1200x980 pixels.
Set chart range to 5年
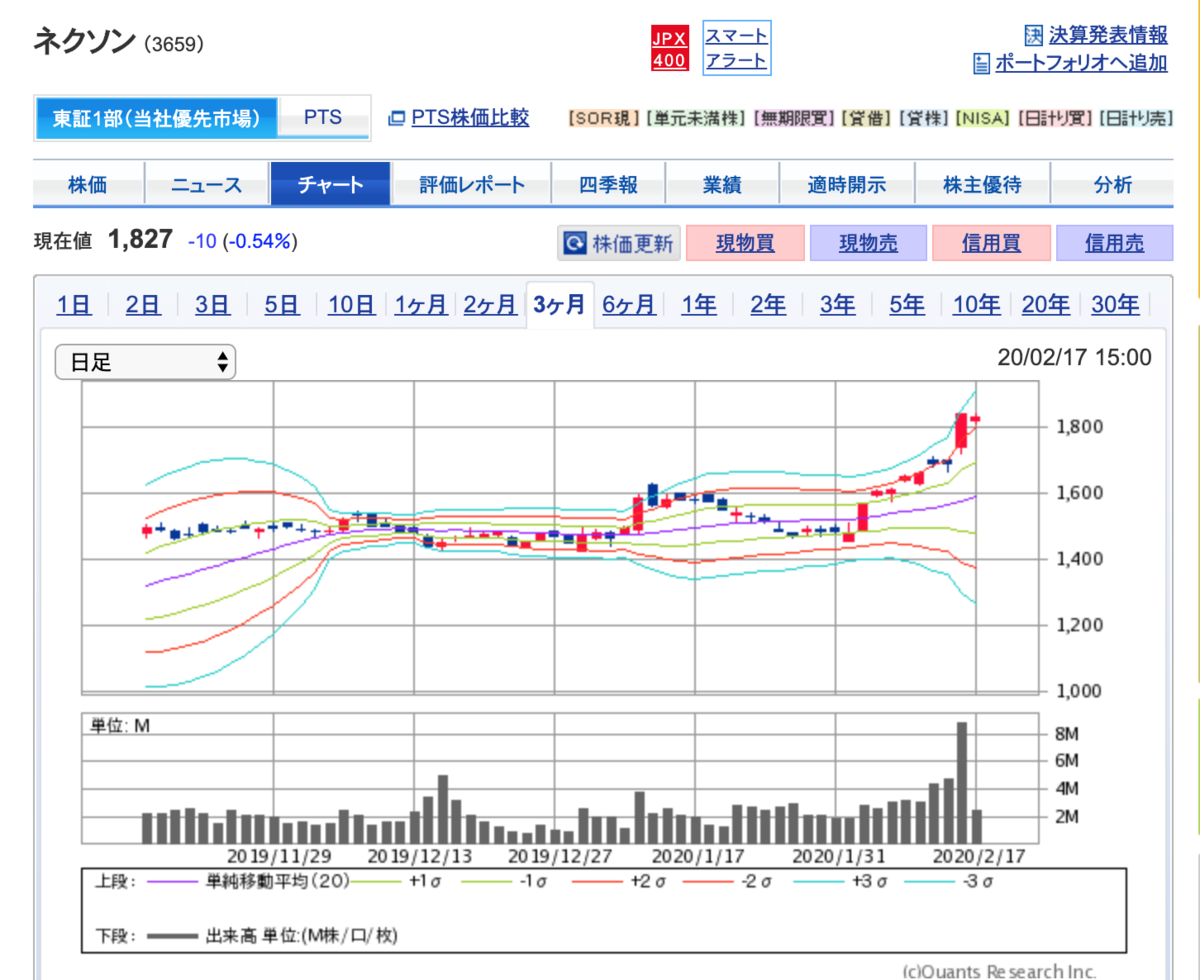(907, 305)
